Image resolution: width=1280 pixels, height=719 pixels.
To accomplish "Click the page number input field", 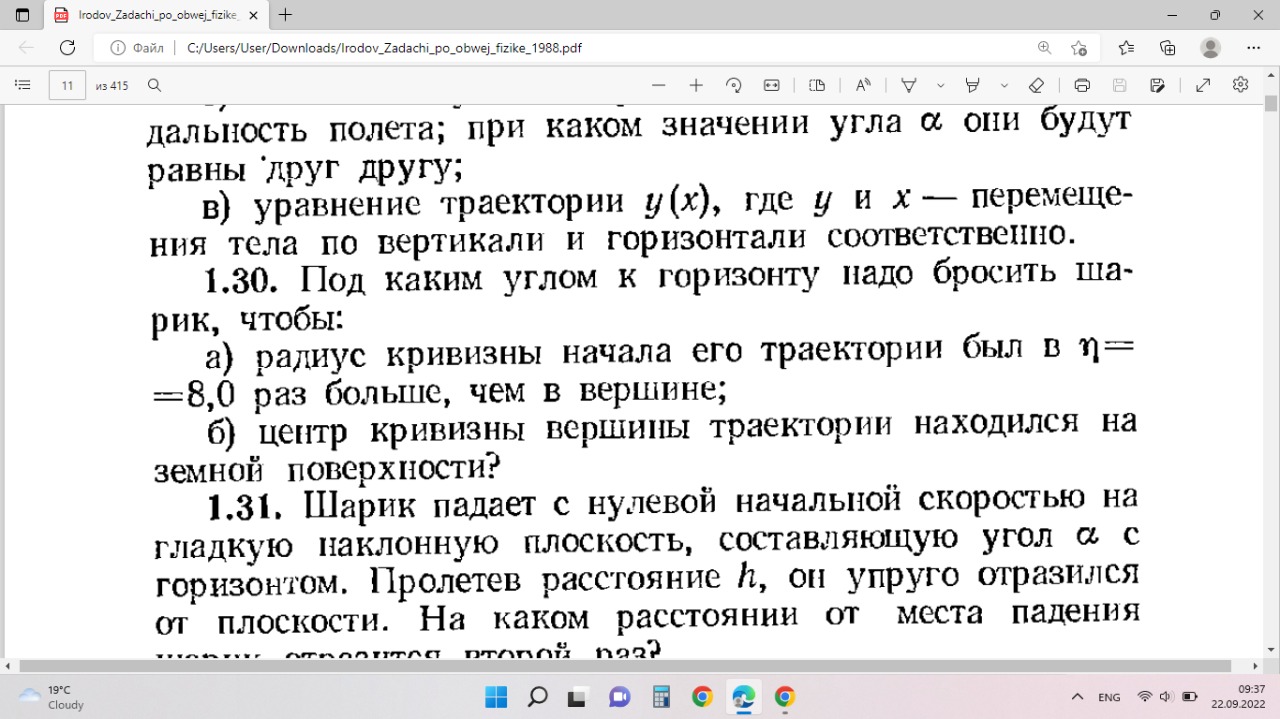I will click(67, 85).
